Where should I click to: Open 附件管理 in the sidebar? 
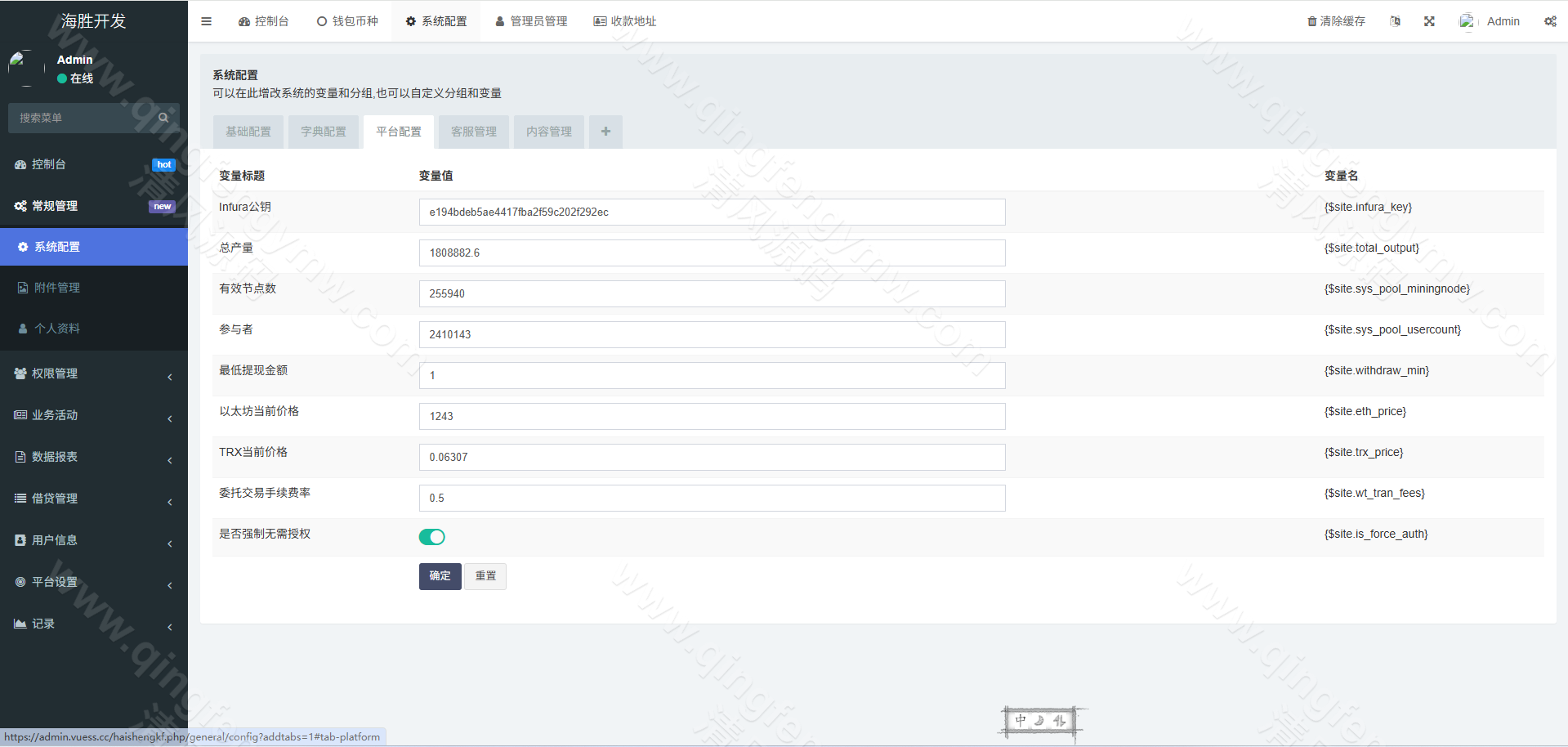[94, 288]
